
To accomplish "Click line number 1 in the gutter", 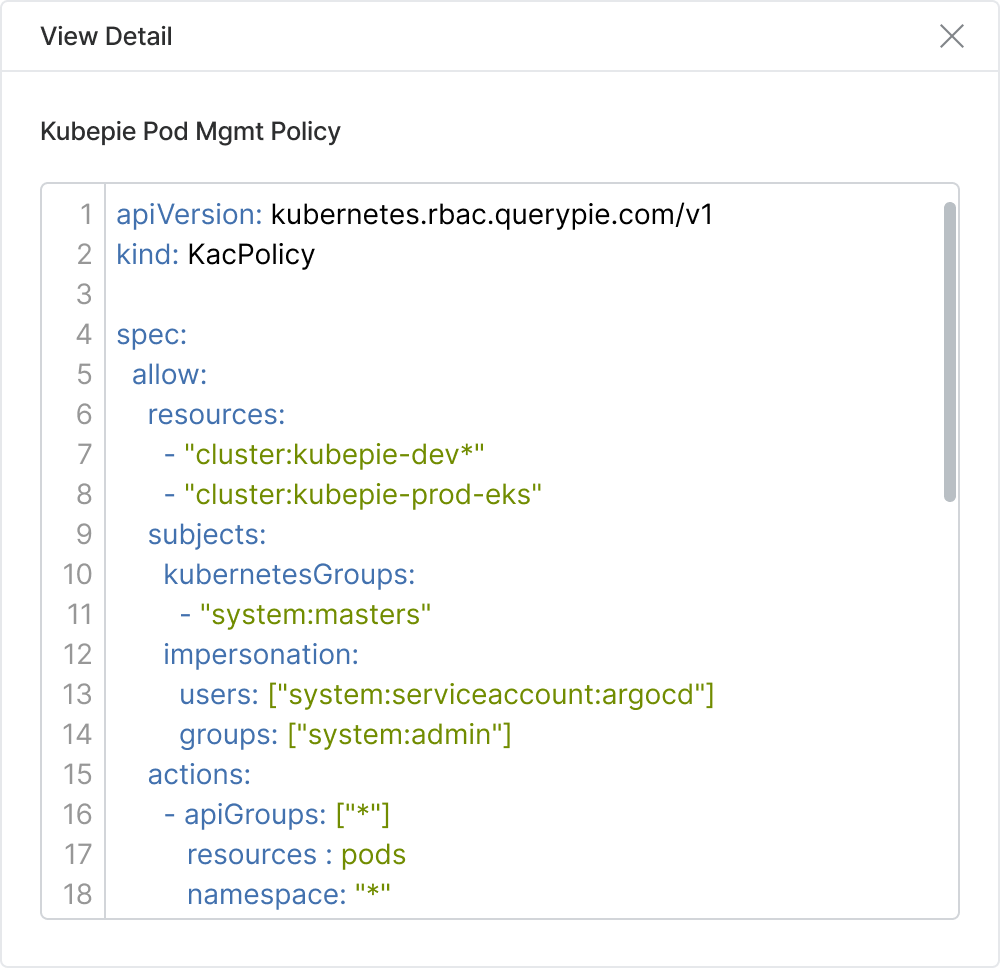I will pyautogui.click(x=85, y=214).
